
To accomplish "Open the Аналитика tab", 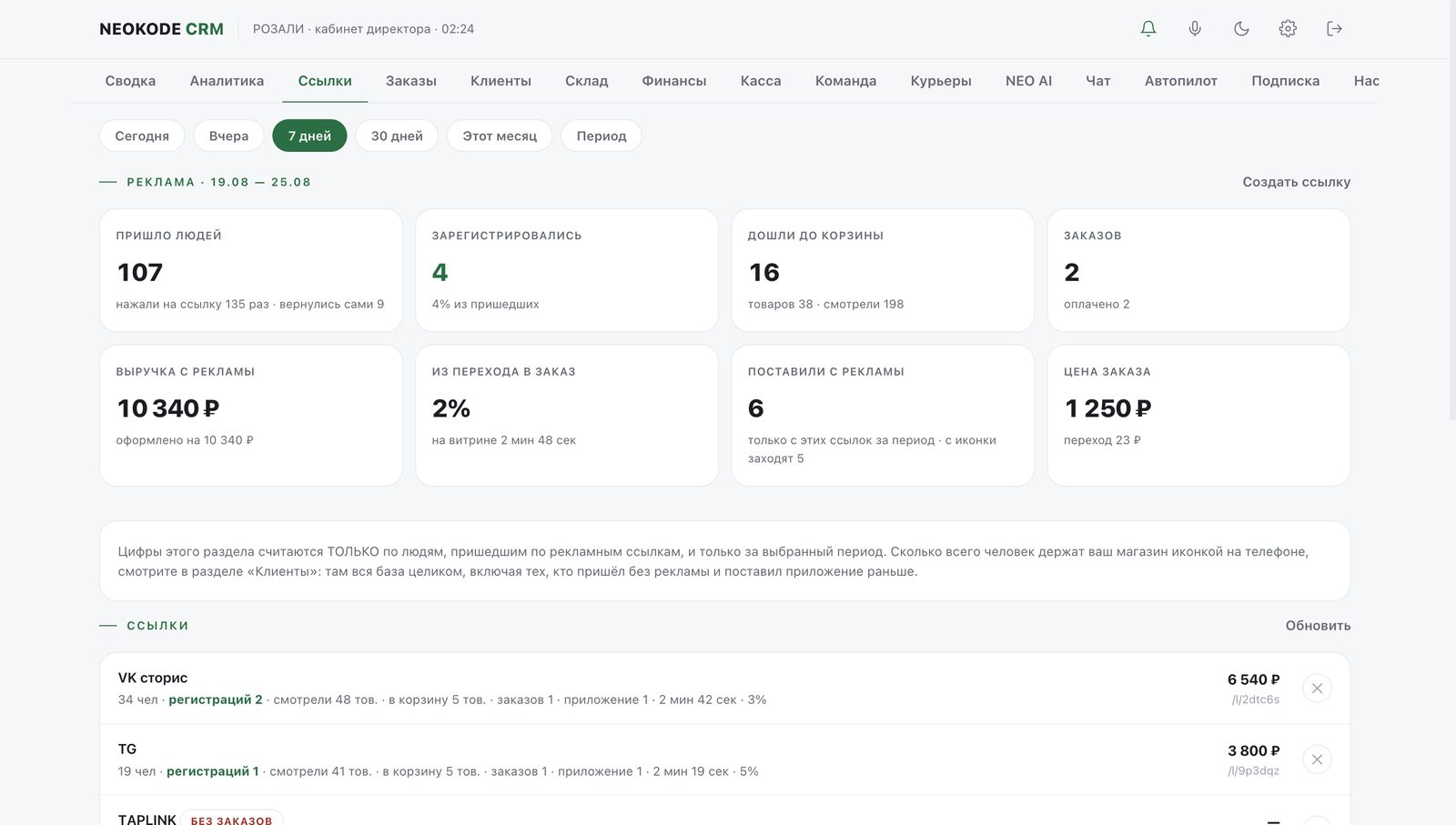I will tap(227, 81).
